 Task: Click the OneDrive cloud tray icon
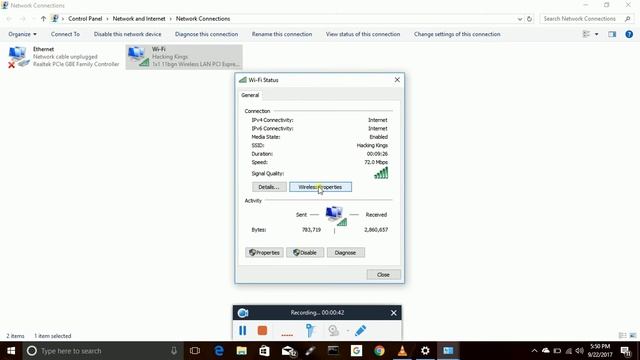point(546,351)
